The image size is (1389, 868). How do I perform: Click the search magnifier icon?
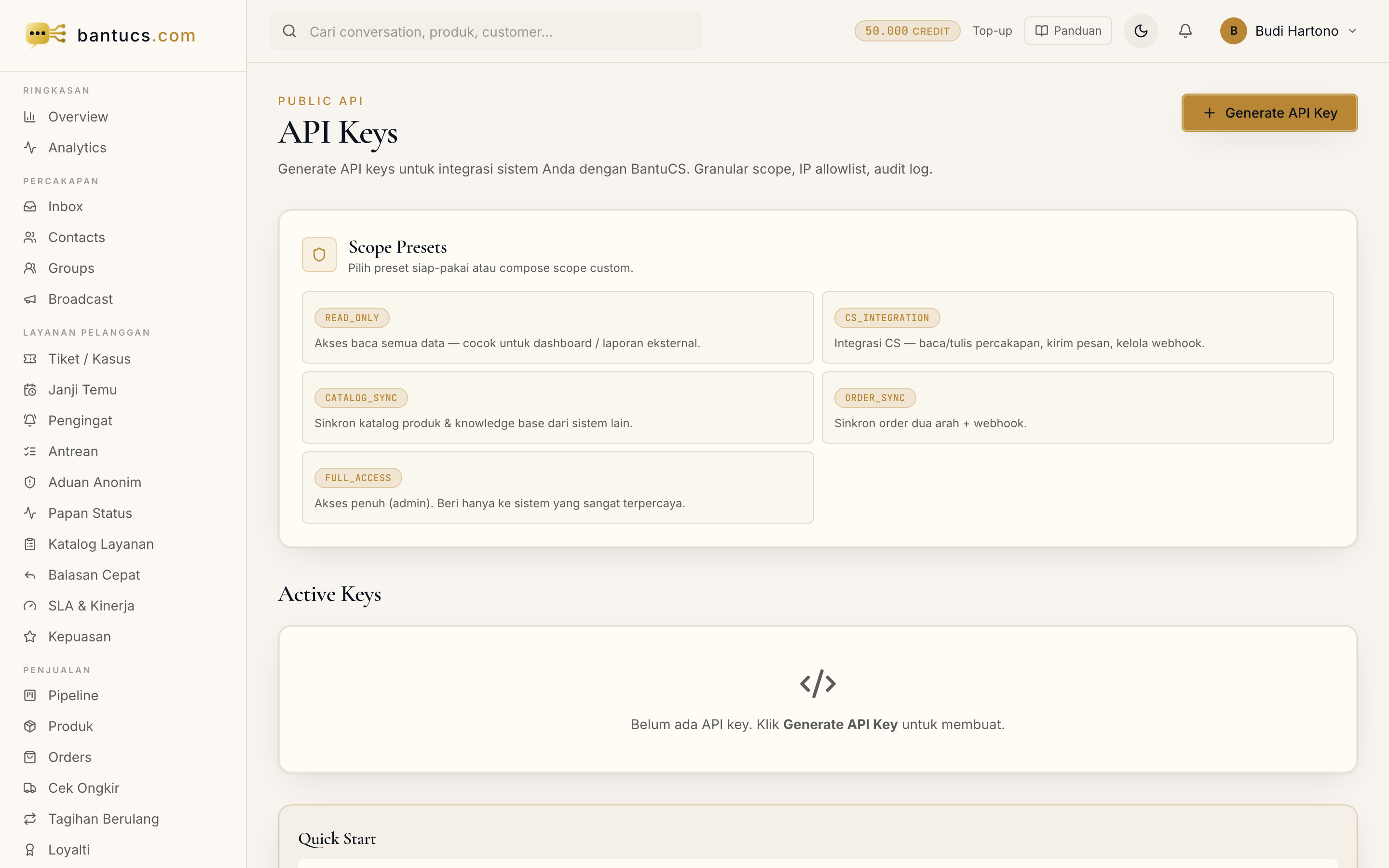point(289,31)
